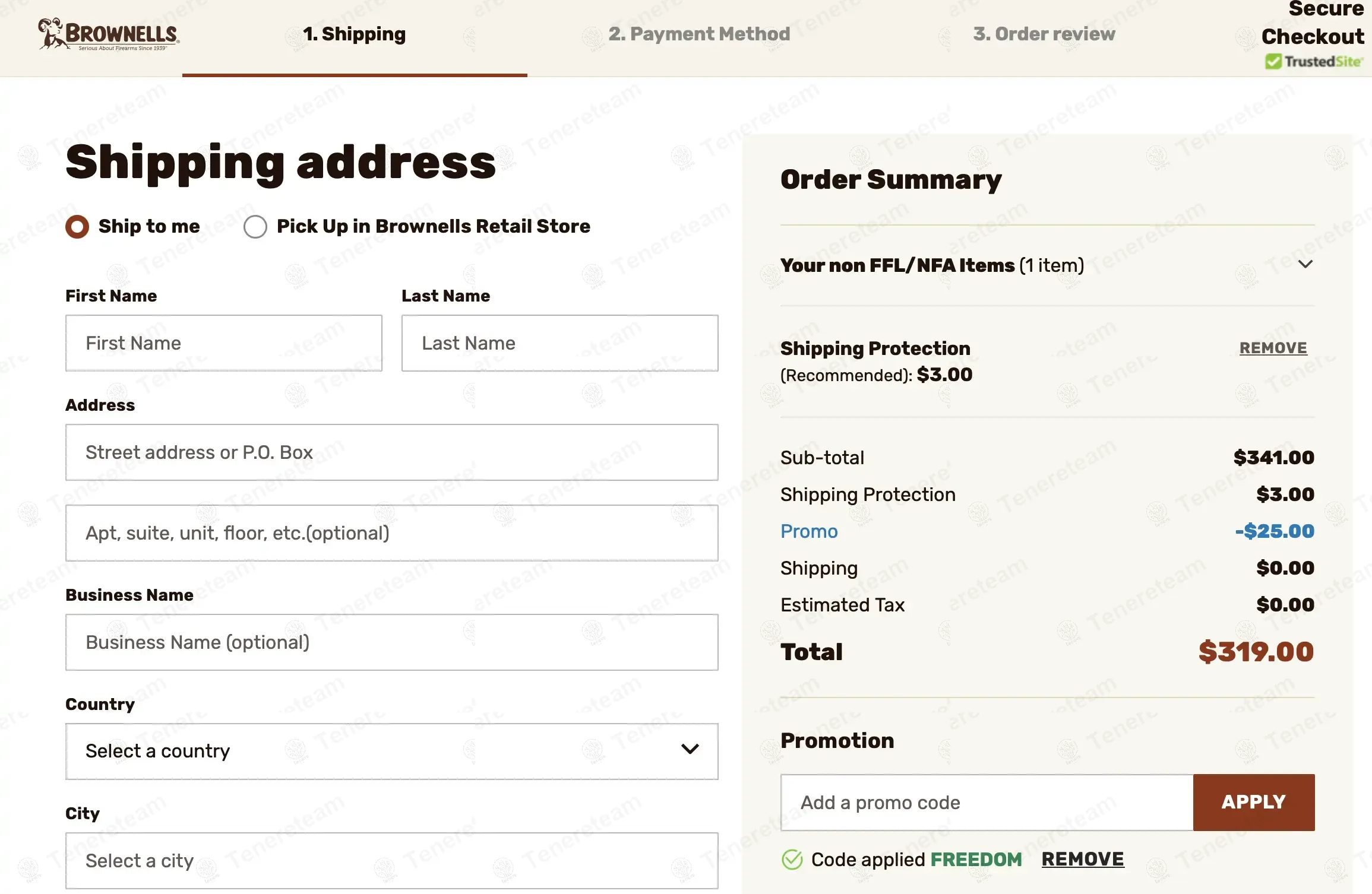Click the Brownells logo
Screen dimensions: 1372x894
[109, 34]
